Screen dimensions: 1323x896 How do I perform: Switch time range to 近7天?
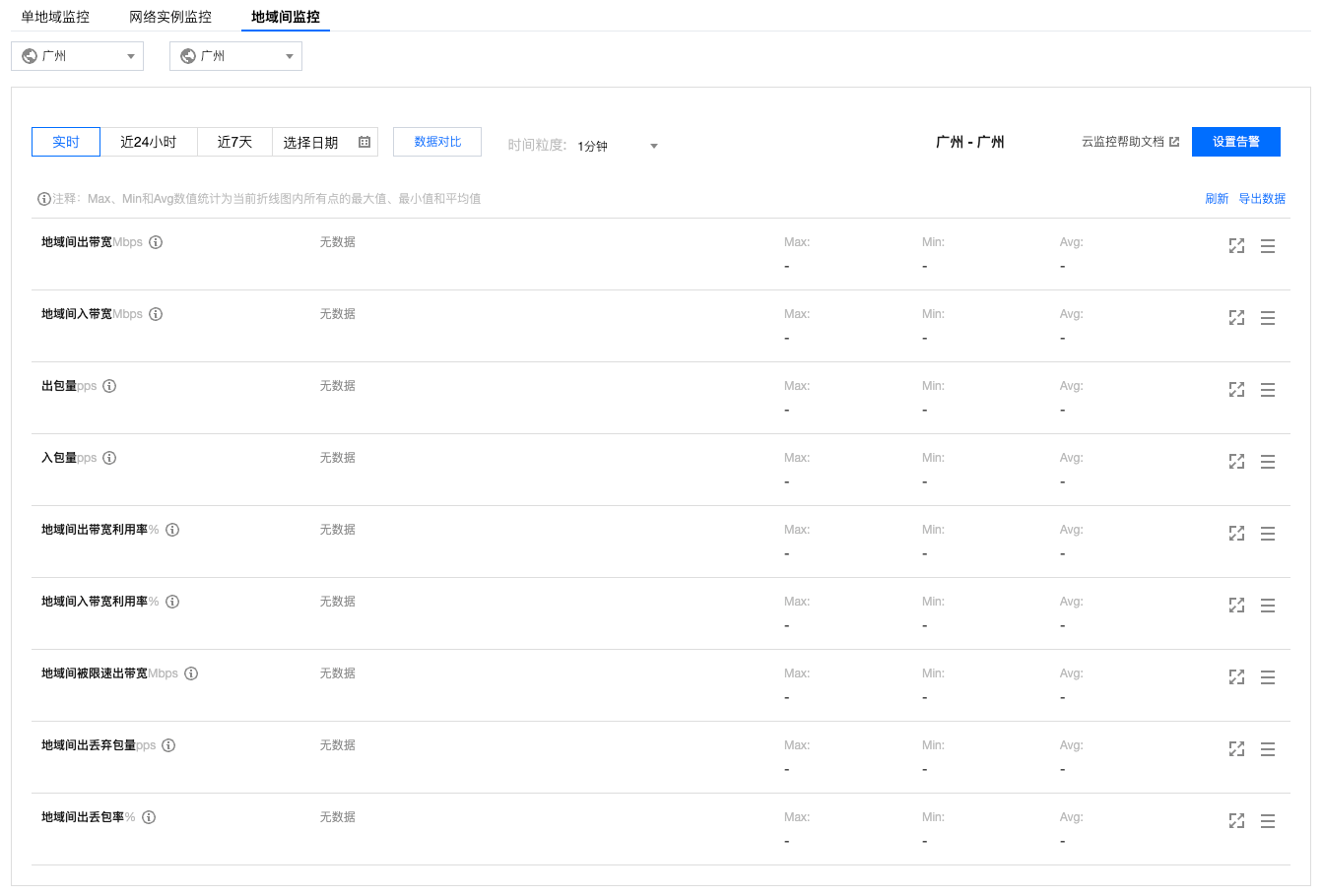pyautogui.click(x=234, y=142)
